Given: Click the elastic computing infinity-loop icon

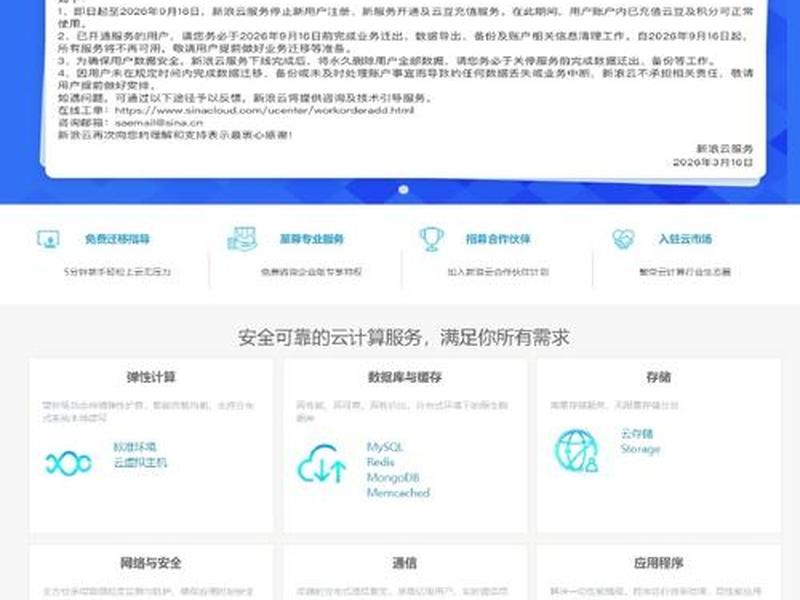Looking at the screenshot, I should [x=68, y=463].
